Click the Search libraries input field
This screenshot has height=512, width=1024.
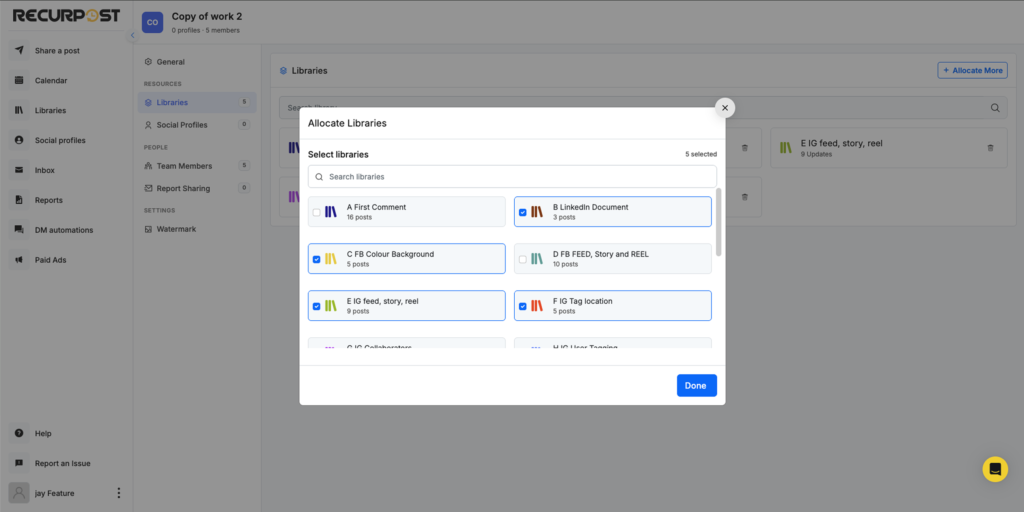(512, 176)
